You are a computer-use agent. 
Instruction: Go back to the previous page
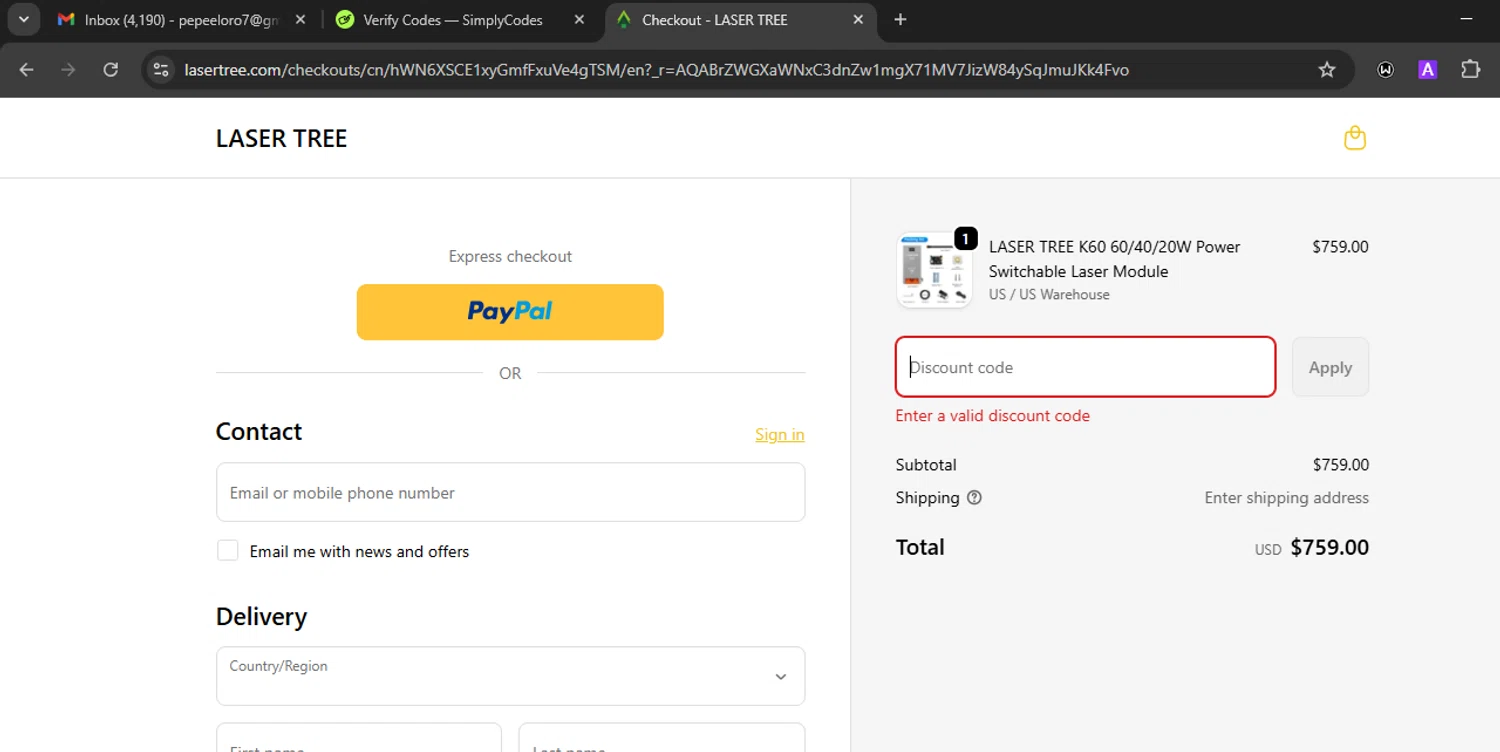[27, 70]
